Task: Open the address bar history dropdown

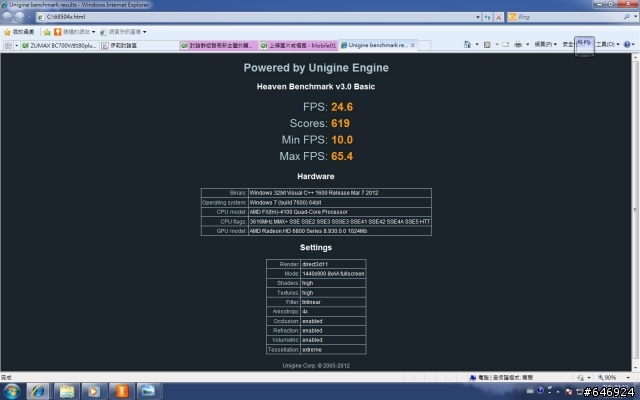Action: [478, 17]
